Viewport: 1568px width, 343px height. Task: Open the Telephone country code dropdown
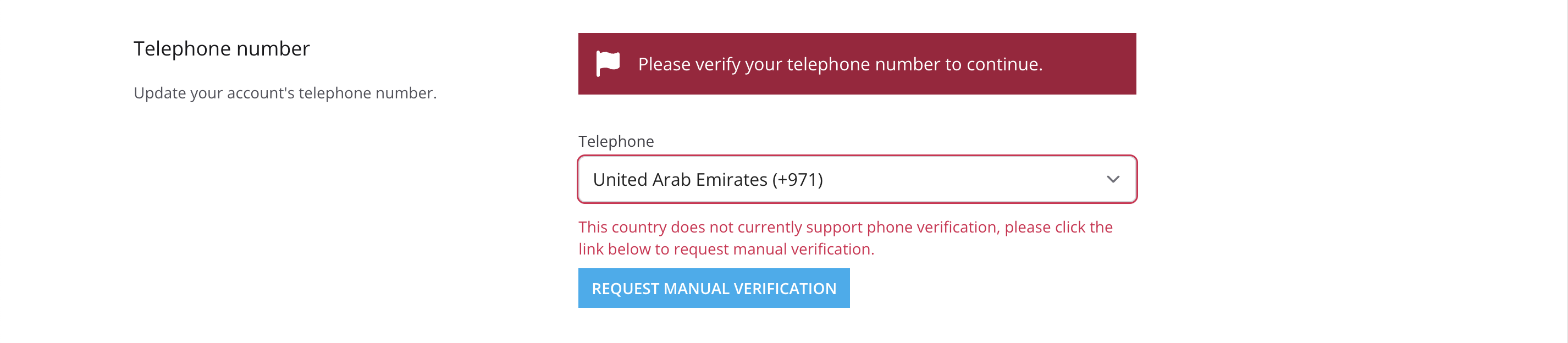(857, 179)
